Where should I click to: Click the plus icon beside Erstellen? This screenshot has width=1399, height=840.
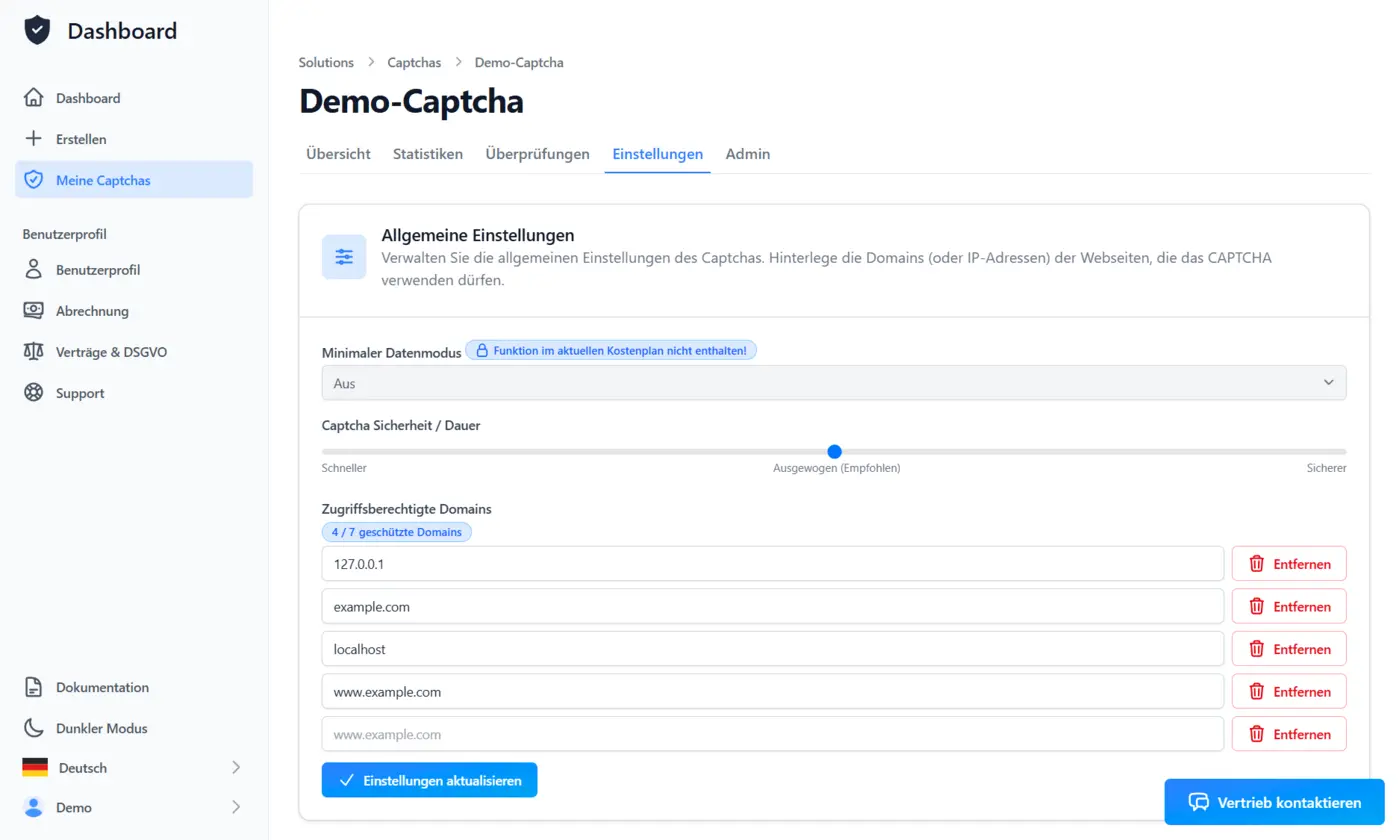[x=34, y=139]
